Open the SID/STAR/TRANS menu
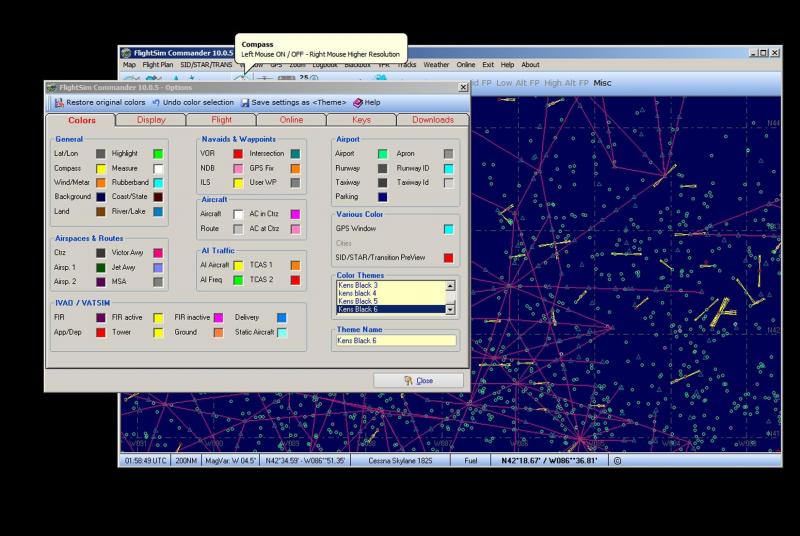 pos(206,65)
